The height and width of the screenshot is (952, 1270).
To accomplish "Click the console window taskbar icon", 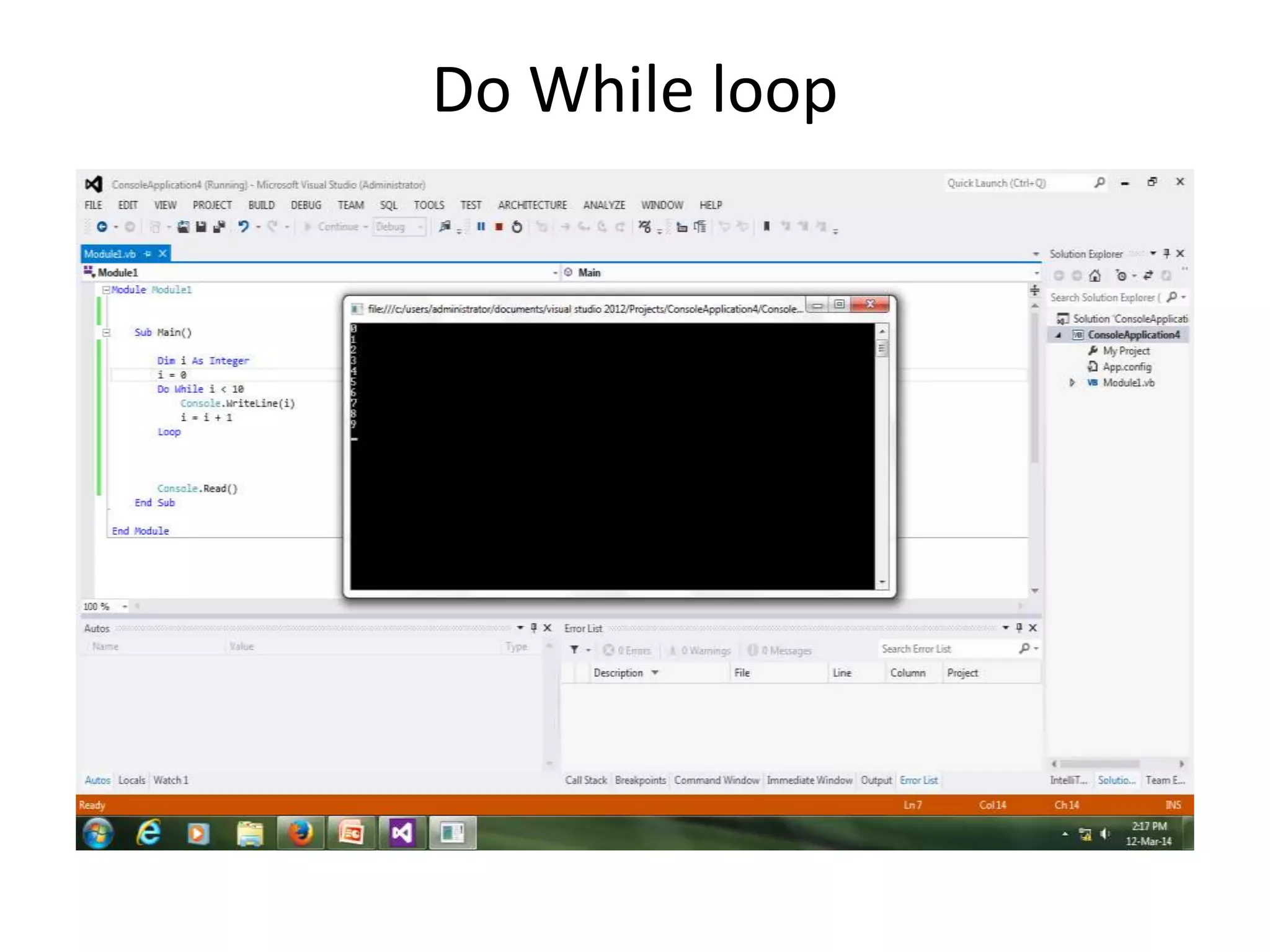I will [x=453, y=832].
